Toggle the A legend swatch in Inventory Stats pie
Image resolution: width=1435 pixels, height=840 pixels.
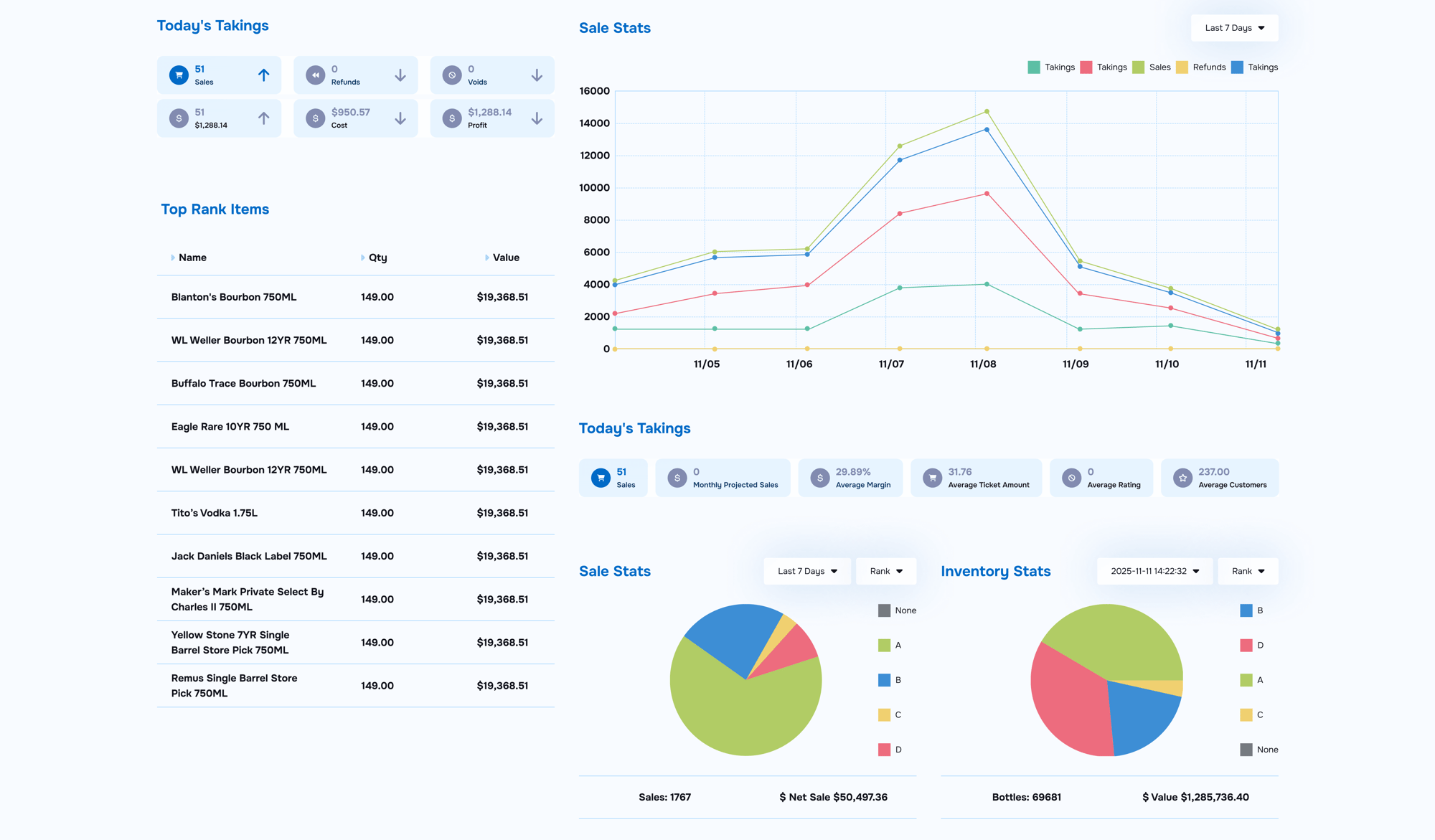[1246, 680]
